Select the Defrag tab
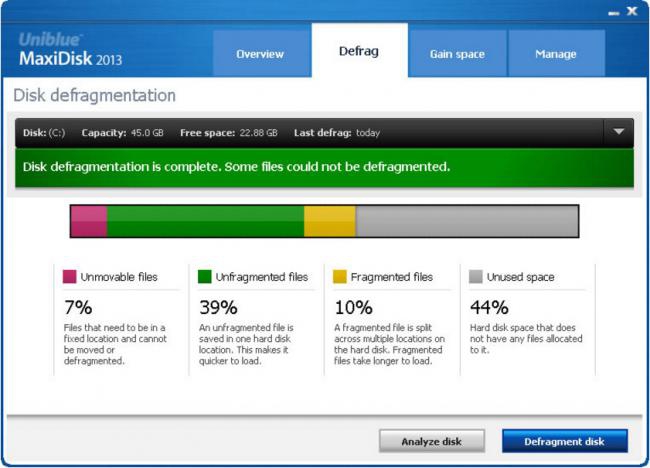 [x=359, y=51]
